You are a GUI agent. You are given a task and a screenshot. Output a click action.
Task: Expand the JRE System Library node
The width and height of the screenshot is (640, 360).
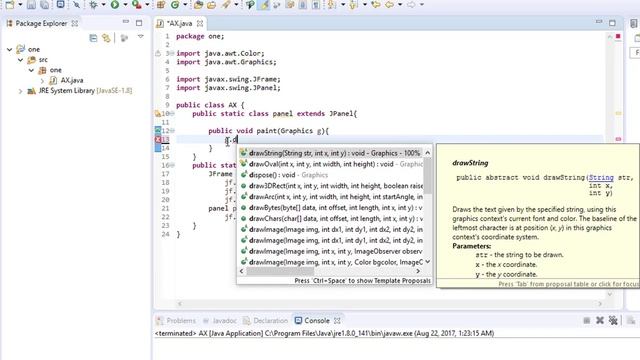point(20,91)
